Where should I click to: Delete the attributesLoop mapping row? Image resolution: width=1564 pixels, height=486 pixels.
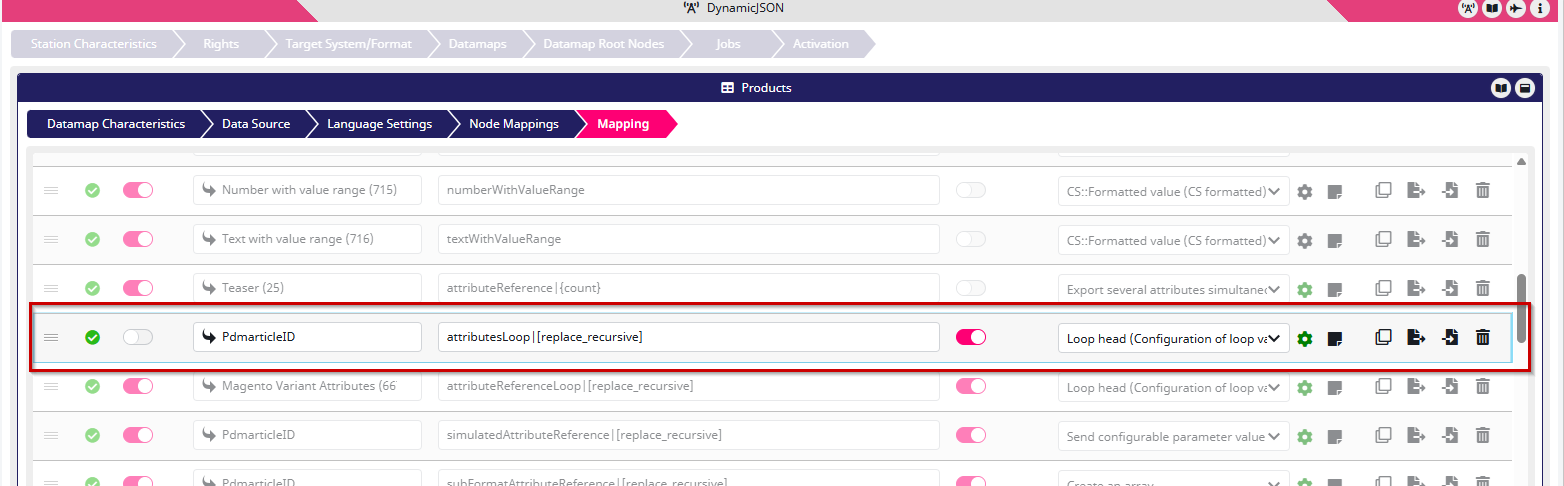1483,337
